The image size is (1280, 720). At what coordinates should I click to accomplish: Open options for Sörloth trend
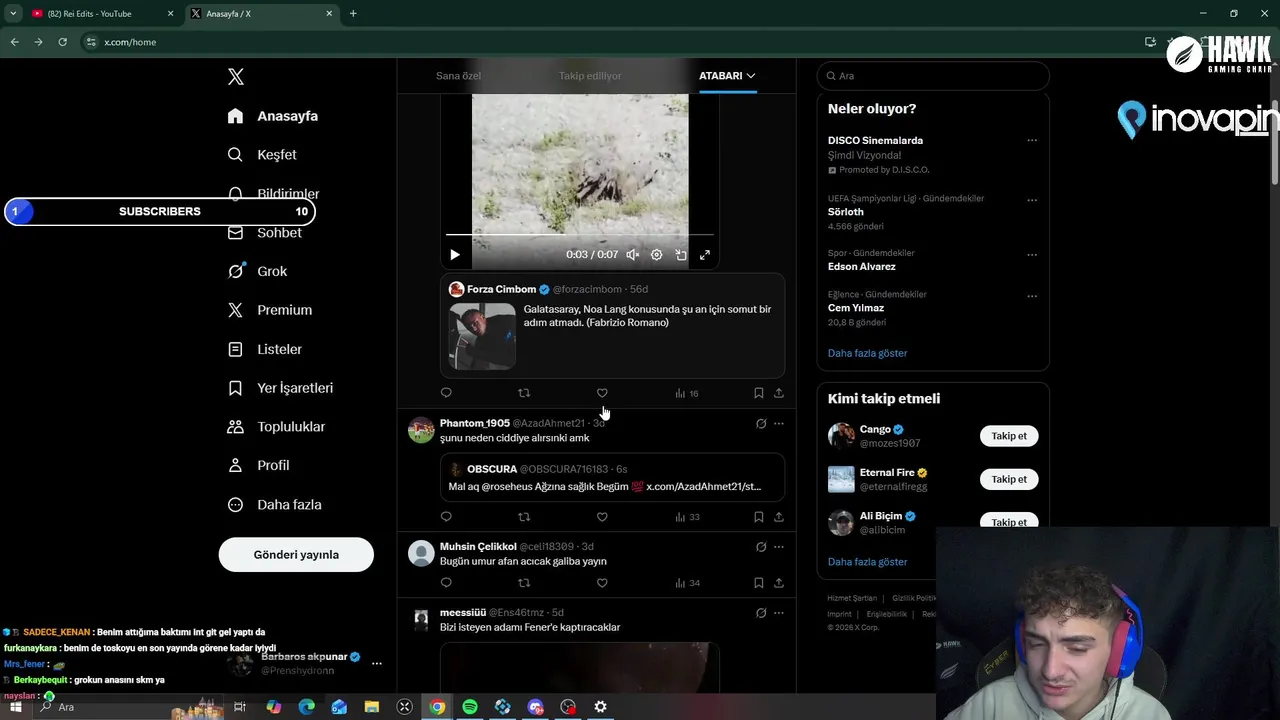pyautogui.click(x=1032, y=200)
